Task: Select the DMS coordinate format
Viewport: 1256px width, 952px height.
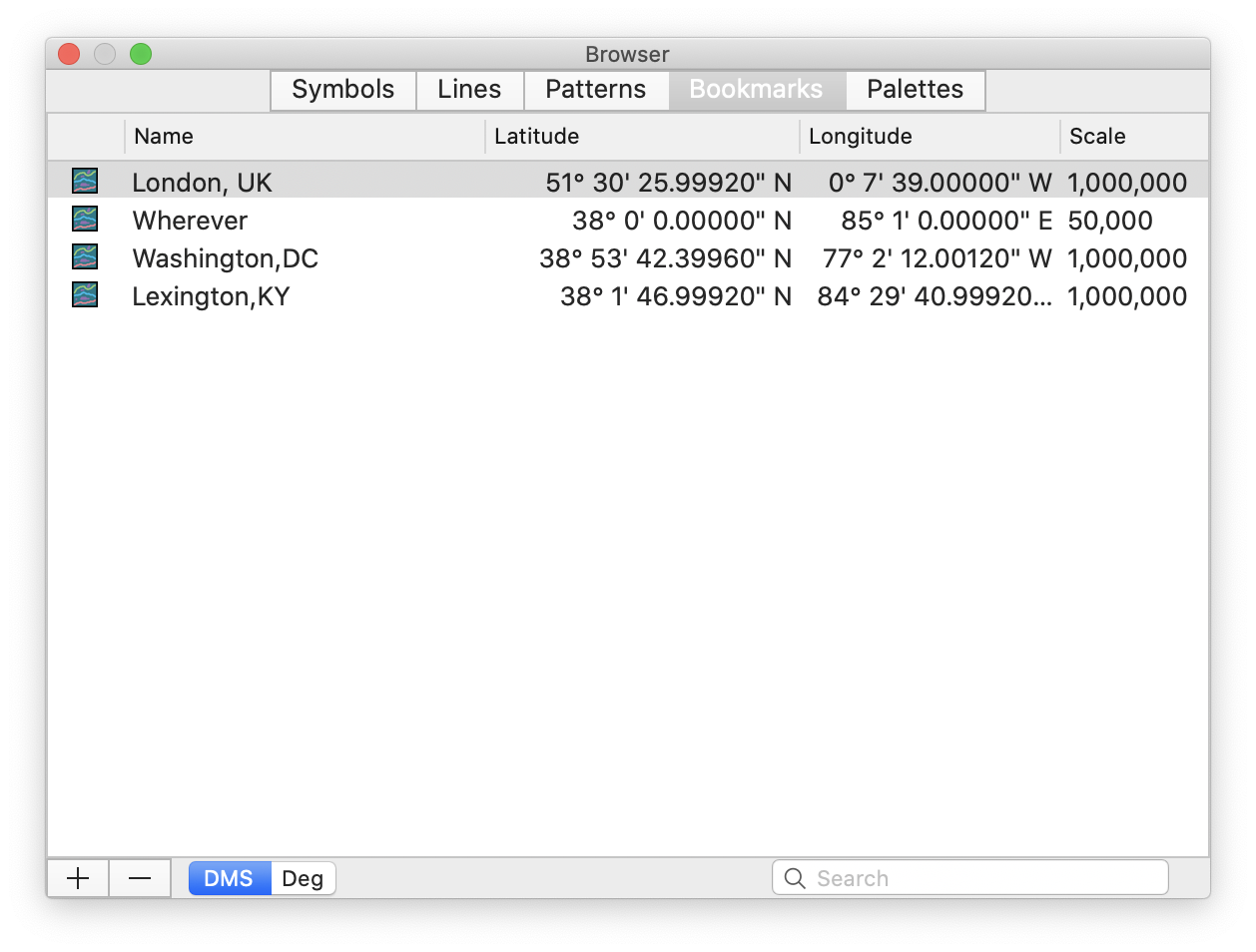Action: pyautogui.click(x=229, y=878)
